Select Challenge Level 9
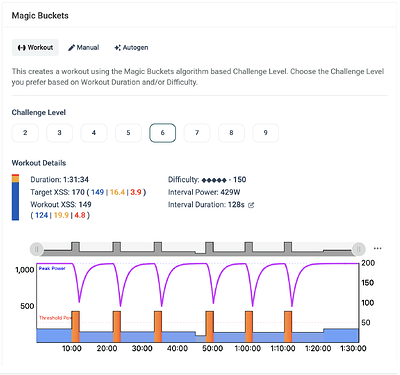The height and width of the screenshot is (375, 400). 266,133
